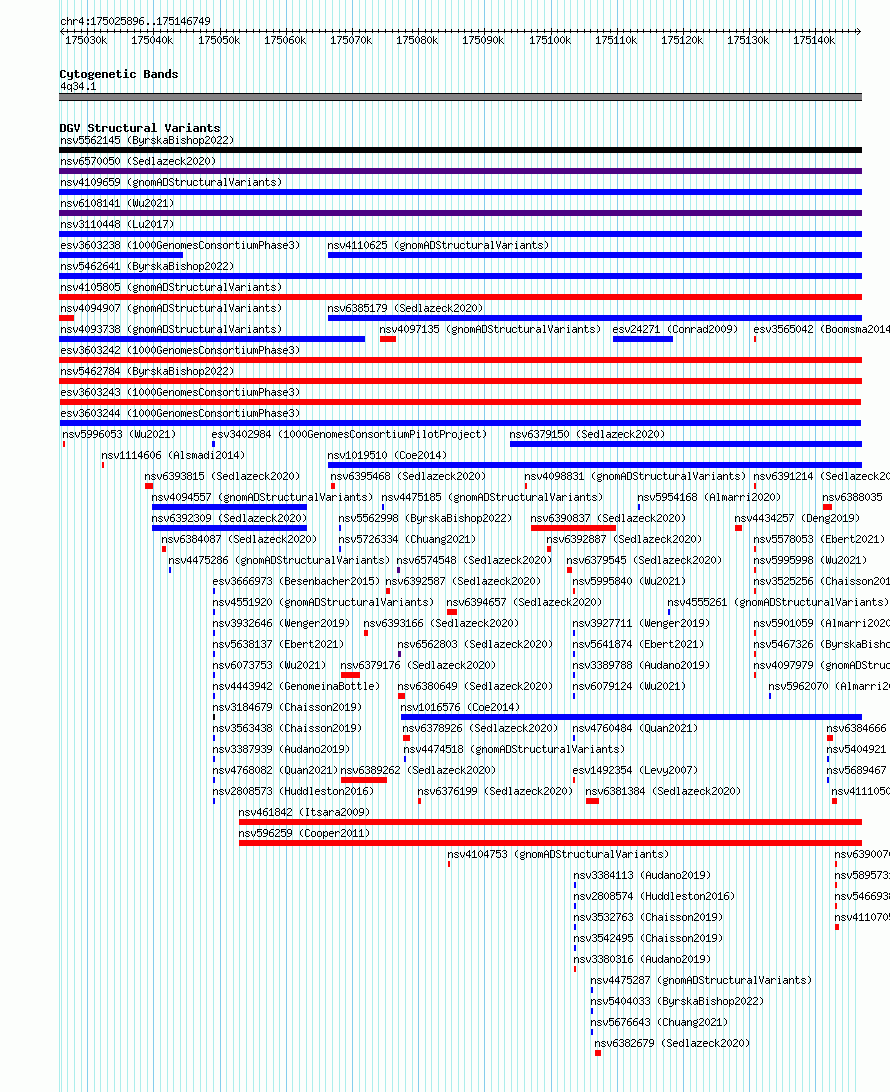The height and width of the screenshot is (1092, 890).
Task: Select nsv4443942 (GenomeinaBottle) label
Action: click(x=296, y=686)
